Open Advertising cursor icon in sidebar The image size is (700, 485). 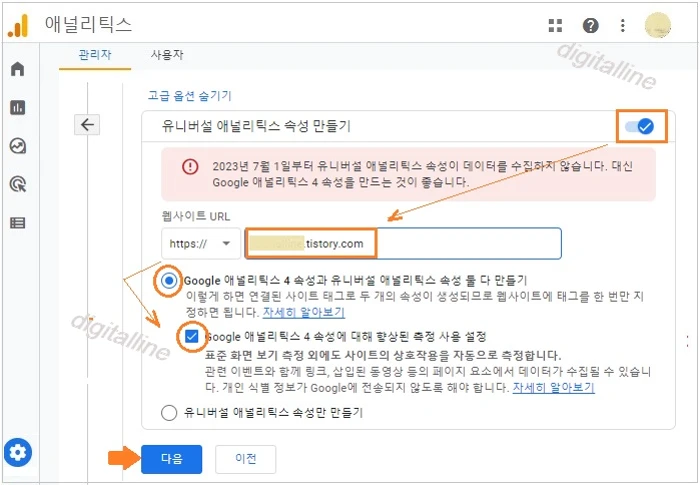18,184
